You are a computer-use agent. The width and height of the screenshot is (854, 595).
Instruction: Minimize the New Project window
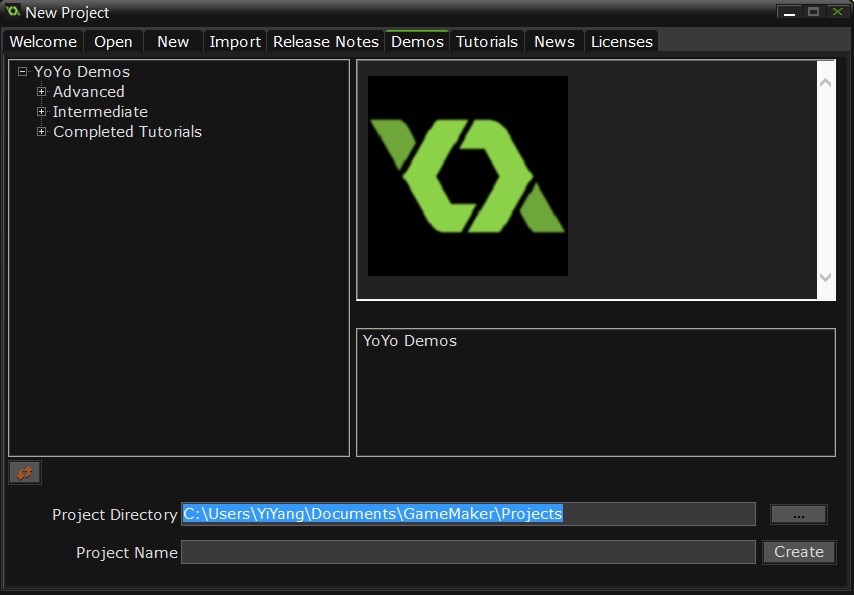click(789, 11)
